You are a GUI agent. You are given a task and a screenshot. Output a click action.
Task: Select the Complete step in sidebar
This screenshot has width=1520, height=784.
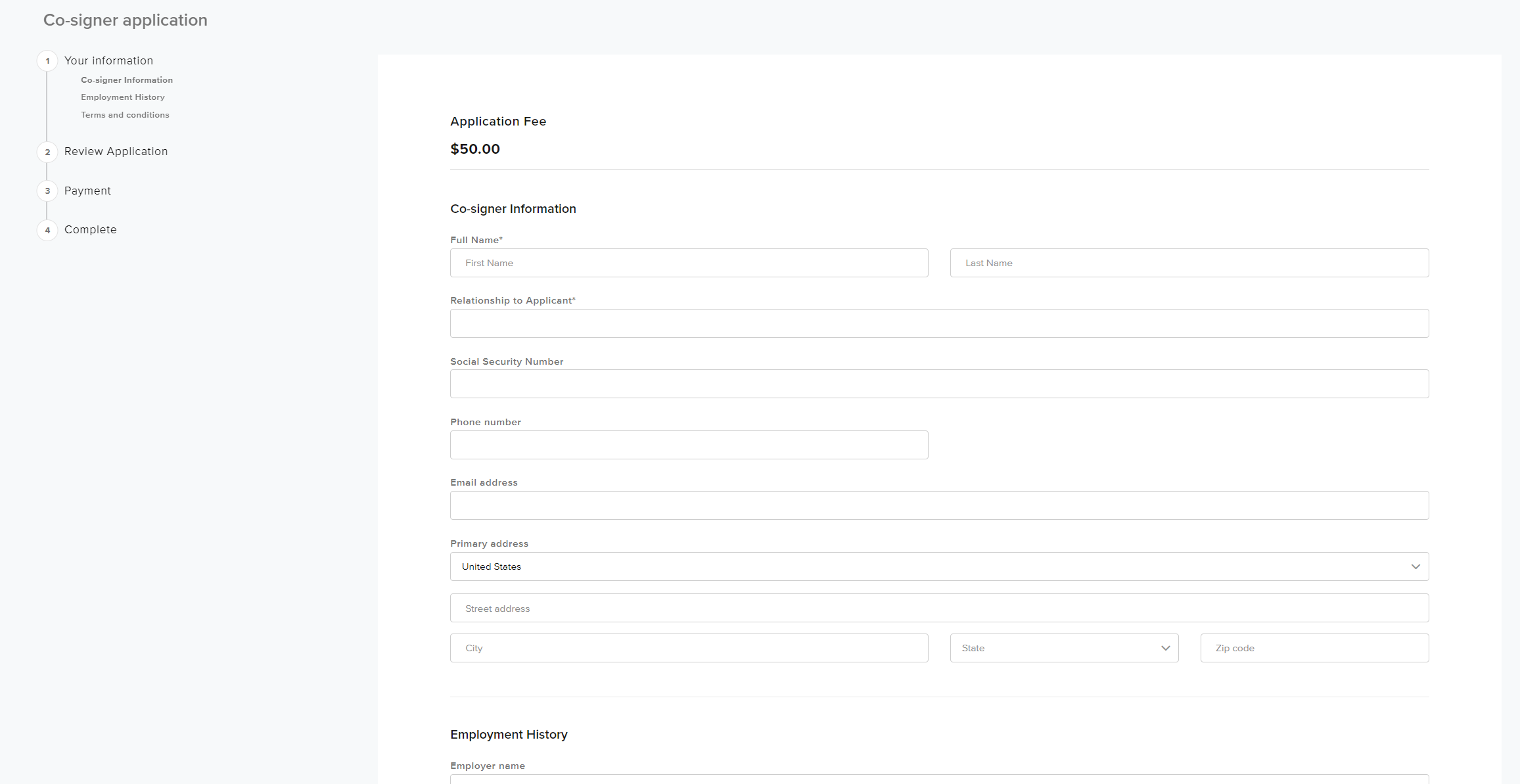[90, 229]
